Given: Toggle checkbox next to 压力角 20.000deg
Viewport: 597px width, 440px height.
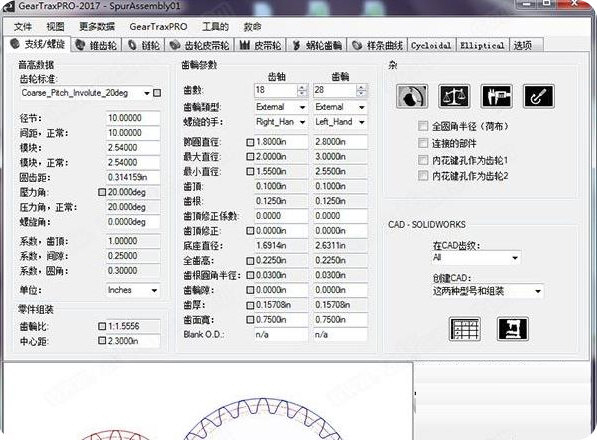Looking at the screenshot, I should tap(102, 192).
